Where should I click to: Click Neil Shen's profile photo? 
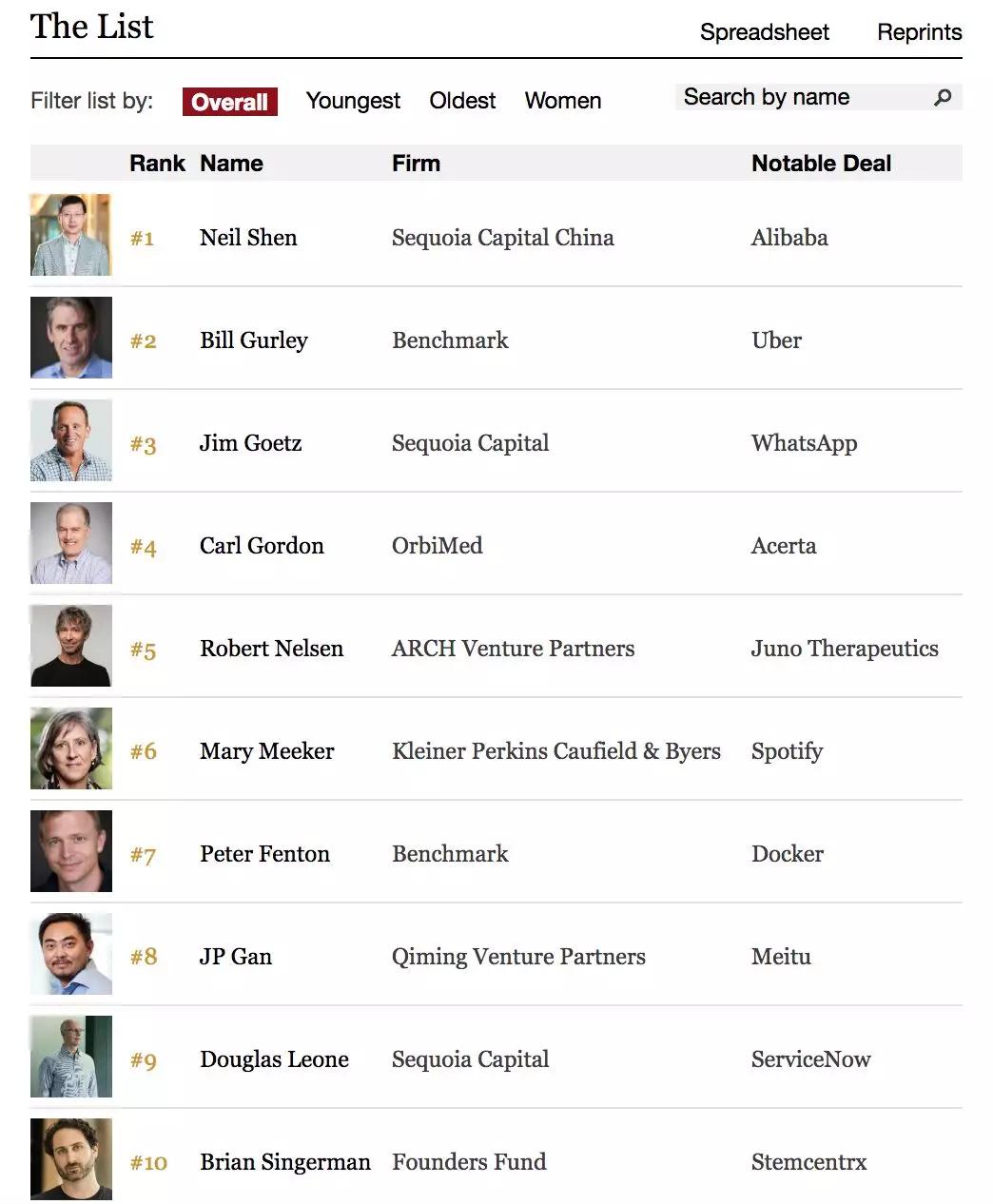(71, 235)
